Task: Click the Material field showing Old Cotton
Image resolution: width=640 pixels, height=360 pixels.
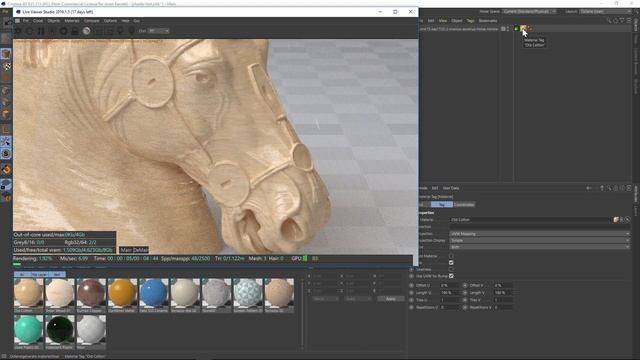Action: pos(531,220)
